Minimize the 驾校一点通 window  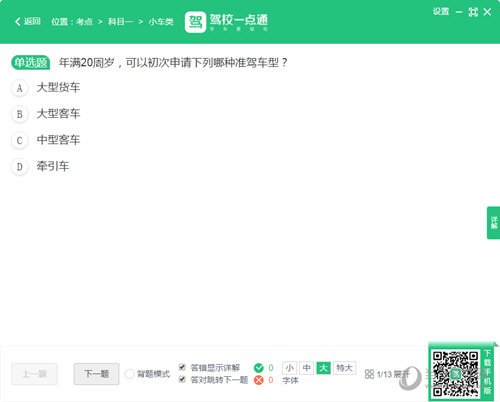(x=459, y=12)
